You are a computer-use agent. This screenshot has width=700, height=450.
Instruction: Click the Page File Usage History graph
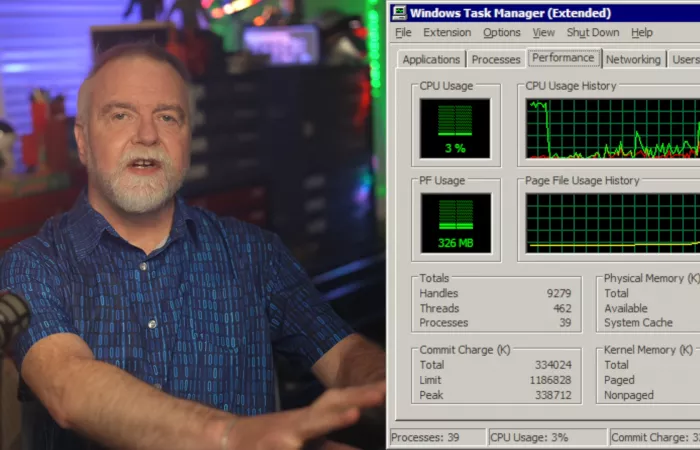pyautogui.click(x=613, y=223)
